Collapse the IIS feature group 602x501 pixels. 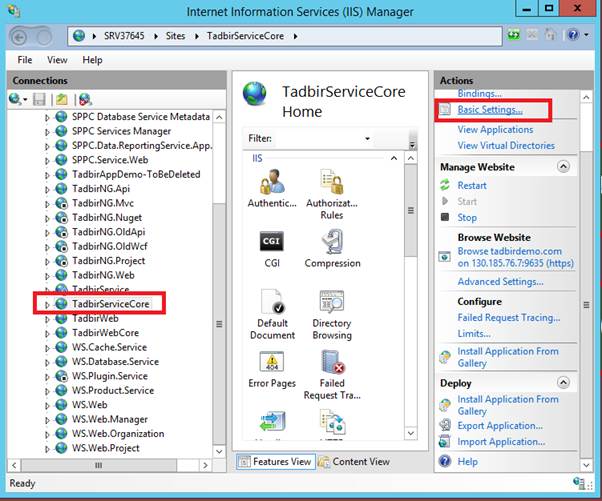[x=394, y=158]
